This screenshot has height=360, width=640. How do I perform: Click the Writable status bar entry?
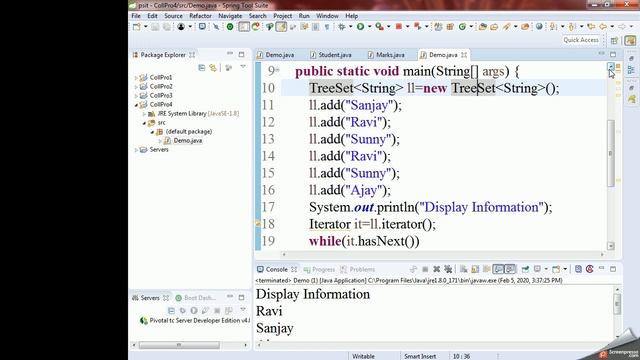click(363, 356)
